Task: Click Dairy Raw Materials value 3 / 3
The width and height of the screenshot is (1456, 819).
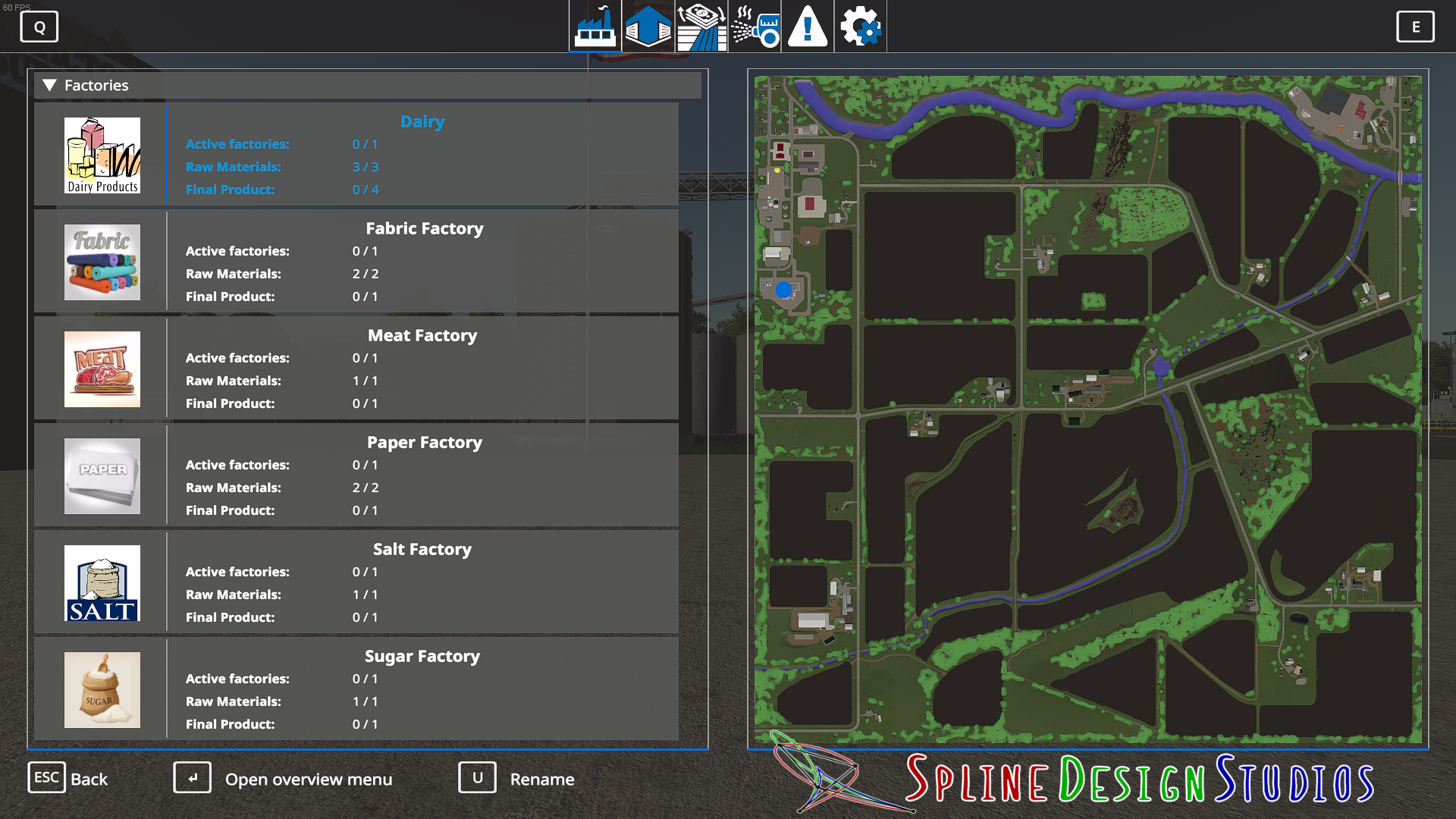Action: 366,167
